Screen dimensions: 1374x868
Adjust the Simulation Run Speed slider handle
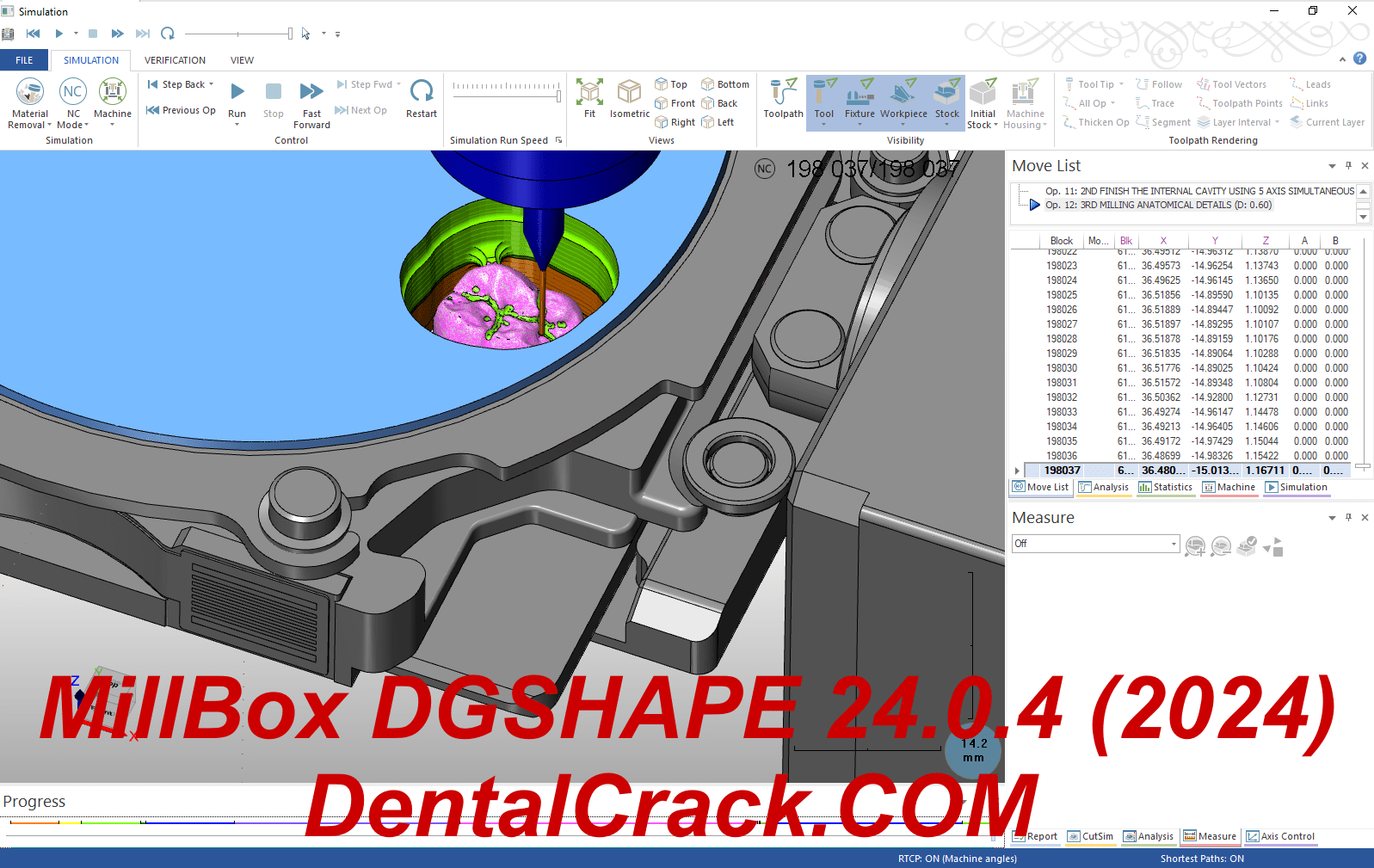click(559, 95)
